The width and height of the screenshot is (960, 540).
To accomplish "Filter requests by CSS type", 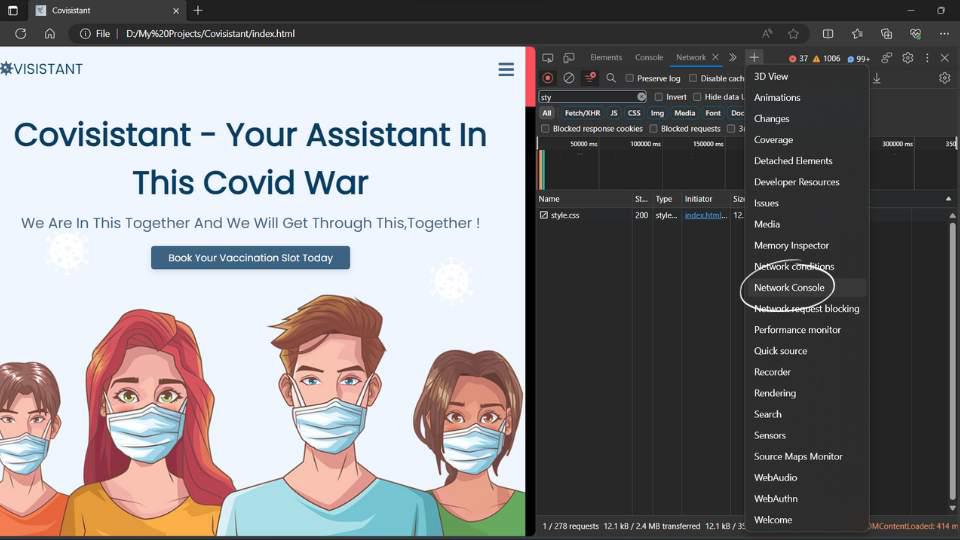I will (x=634, y=113).
